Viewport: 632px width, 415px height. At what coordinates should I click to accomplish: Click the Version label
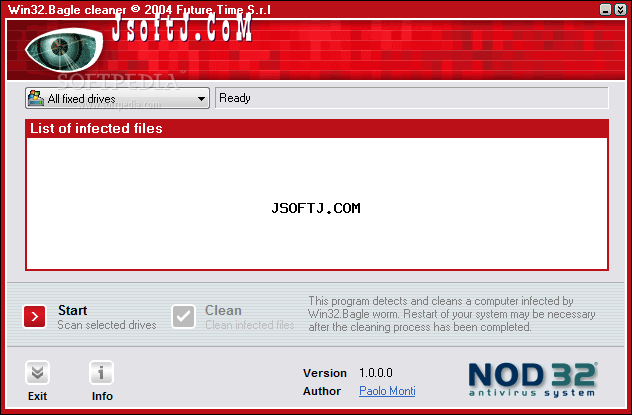pos(324,373)
